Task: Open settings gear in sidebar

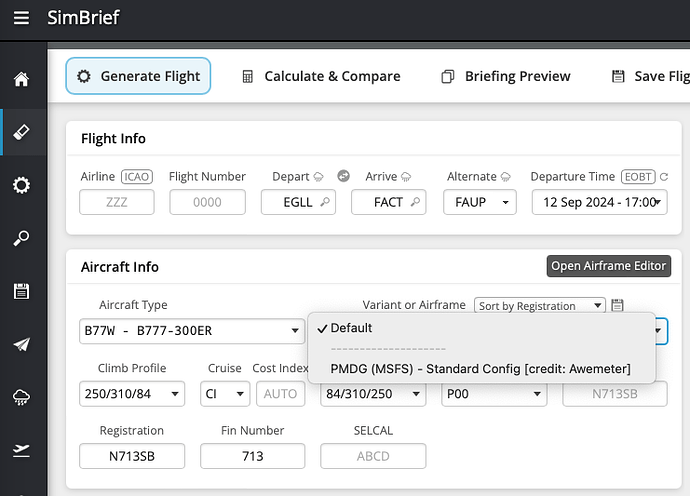Action: [21, 185]
